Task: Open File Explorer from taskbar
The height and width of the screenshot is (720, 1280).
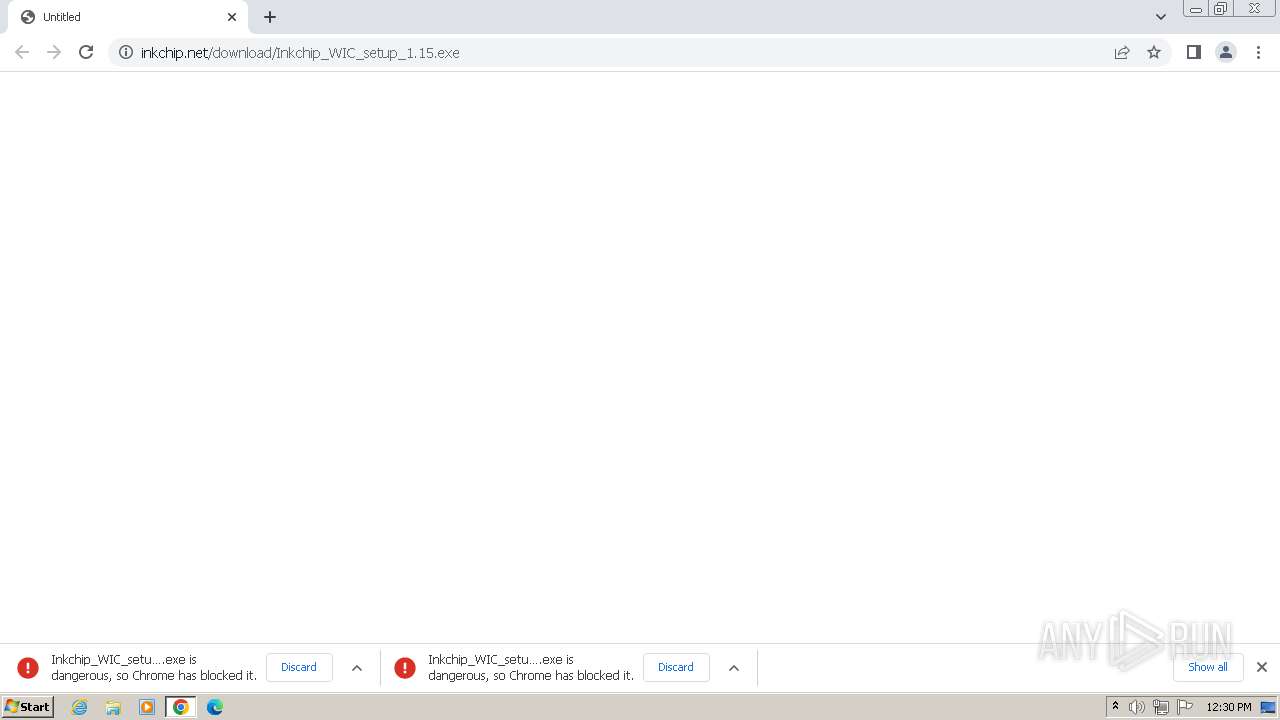Action: (113, 707)
